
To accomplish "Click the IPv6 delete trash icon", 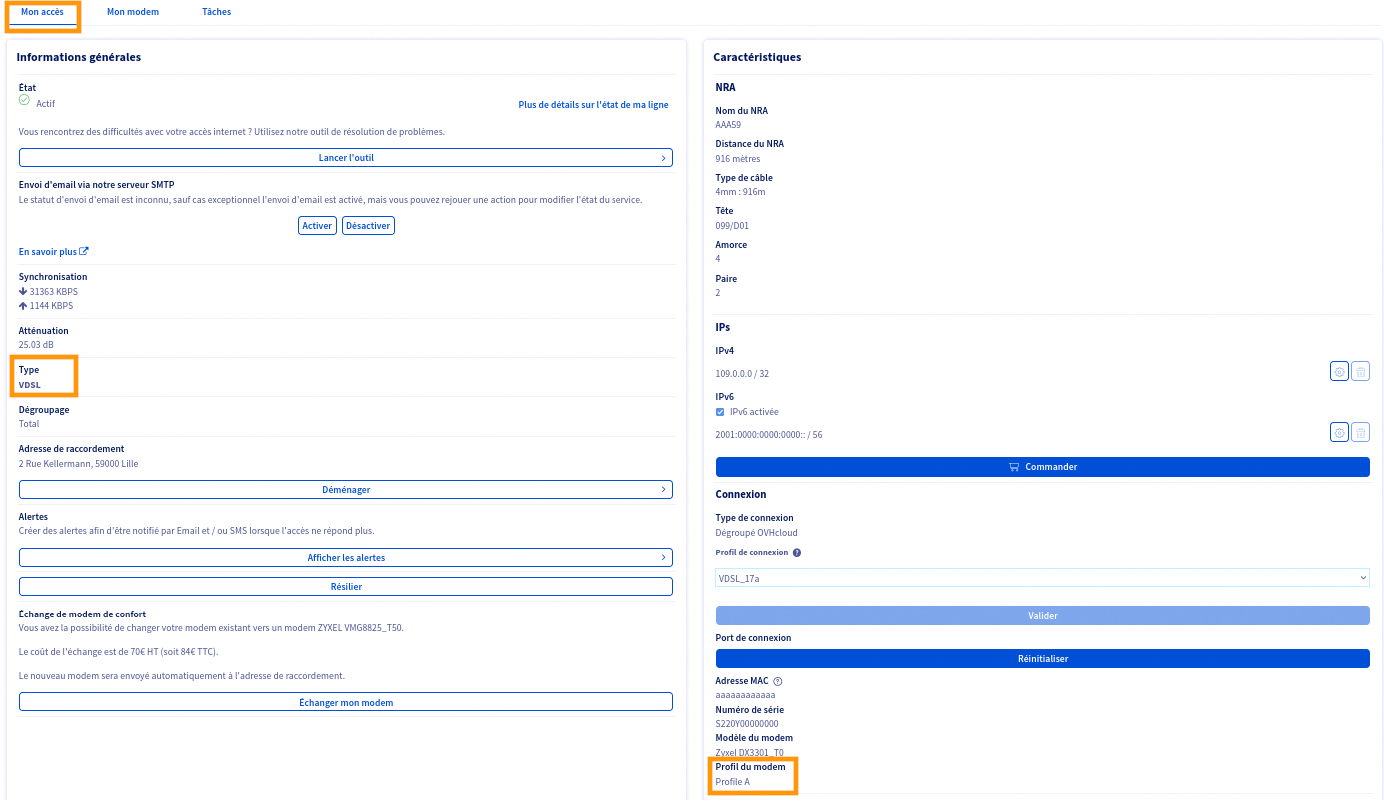I will [1360, 432].
